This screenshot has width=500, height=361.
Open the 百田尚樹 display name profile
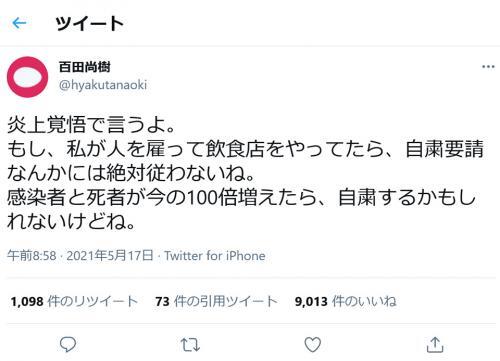point(85,67)
